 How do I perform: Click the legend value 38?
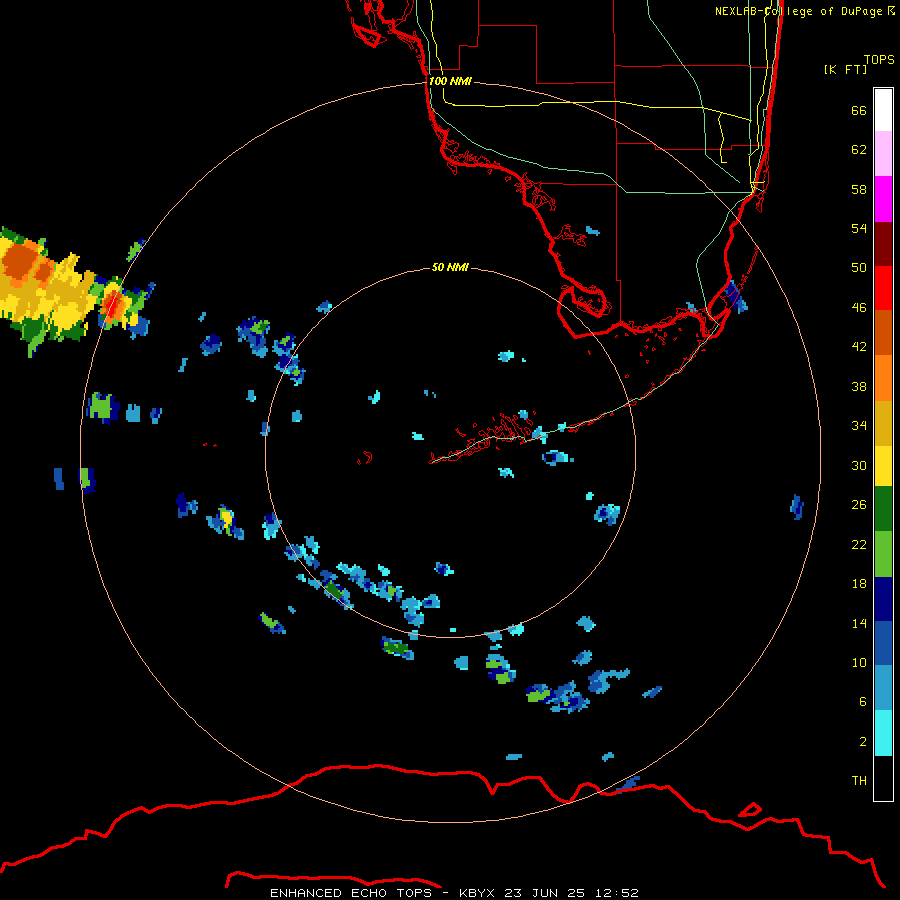(x=859, y=386)
